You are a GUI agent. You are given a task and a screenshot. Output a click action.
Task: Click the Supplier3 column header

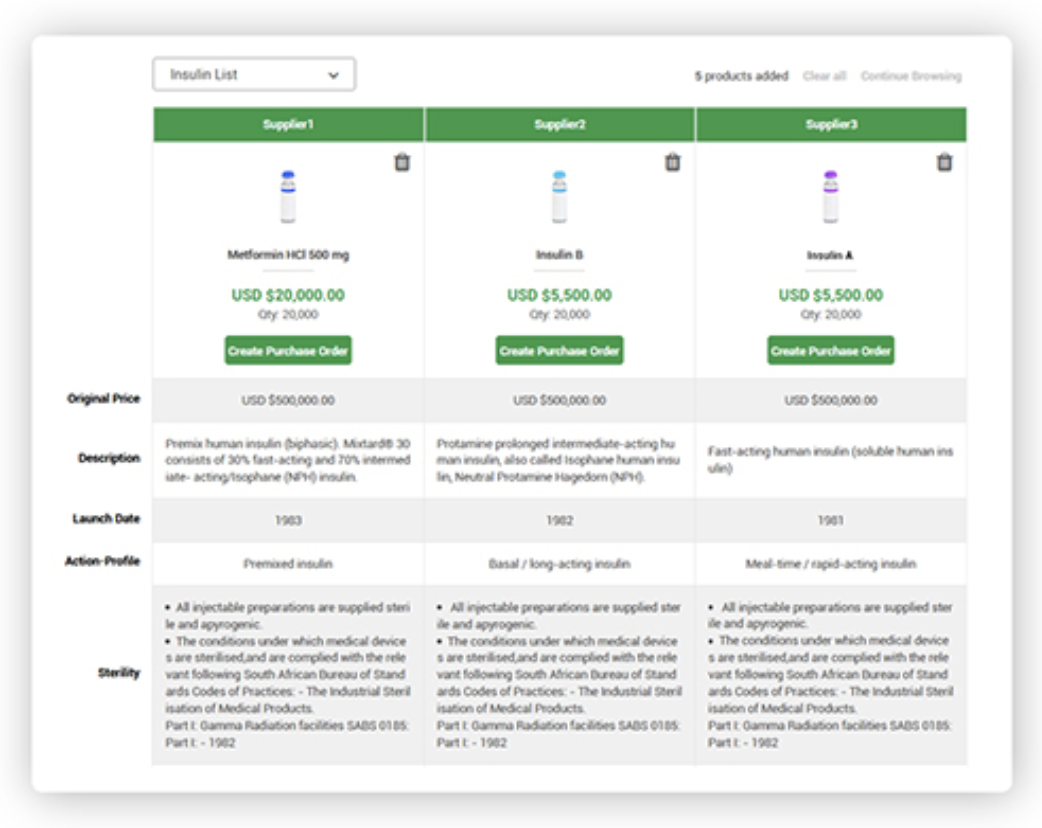[x=831, y=122]
